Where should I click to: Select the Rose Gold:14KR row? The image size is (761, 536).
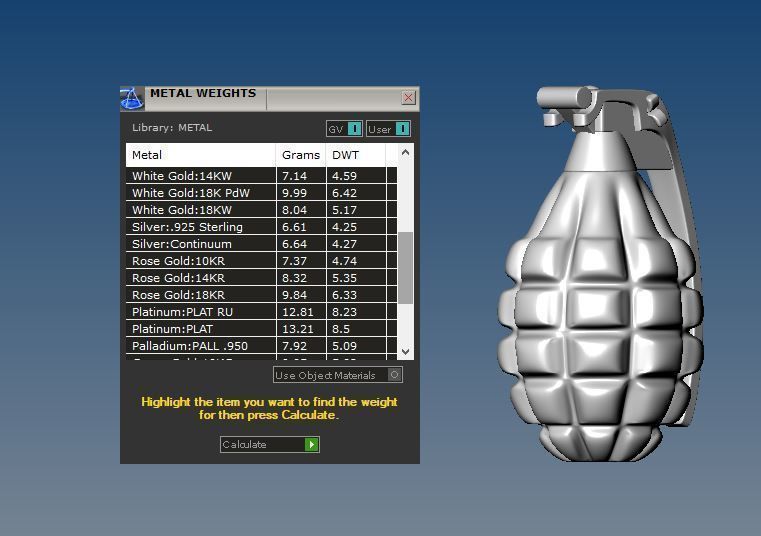pyautogui.click(x=261, y=278)
